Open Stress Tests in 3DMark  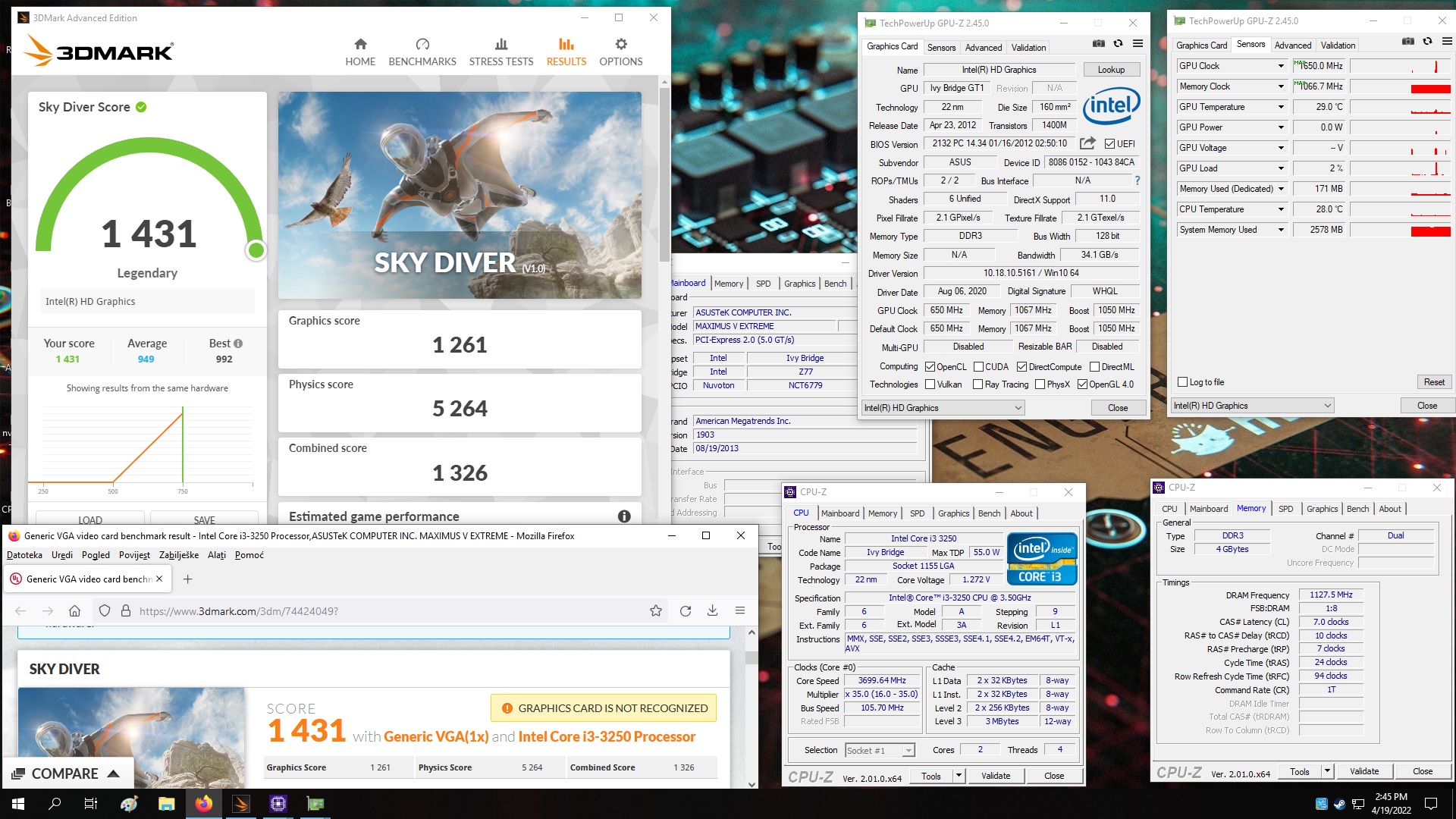501,52
